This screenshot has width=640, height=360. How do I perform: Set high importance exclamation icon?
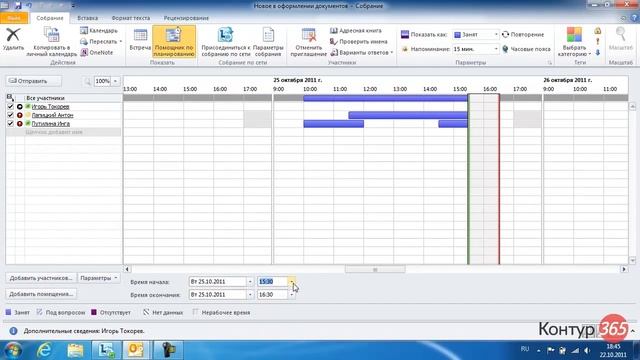tap(598, 42)
